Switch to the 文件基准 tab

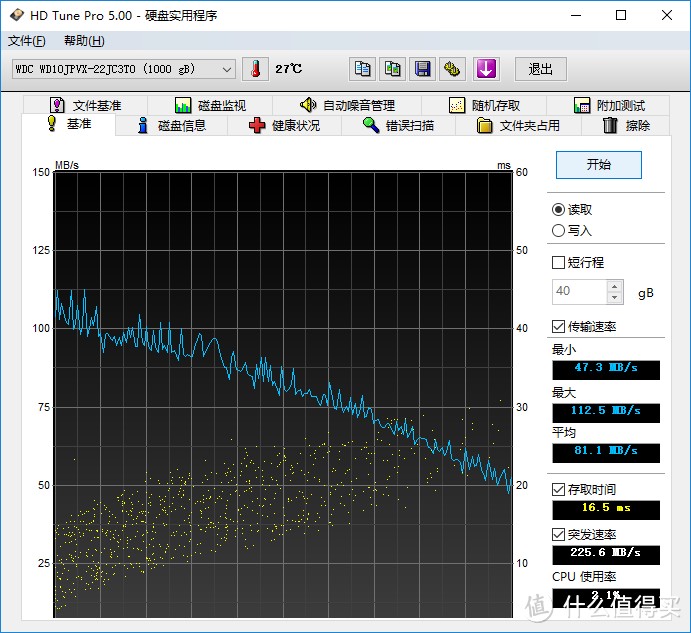click(85, 105)
